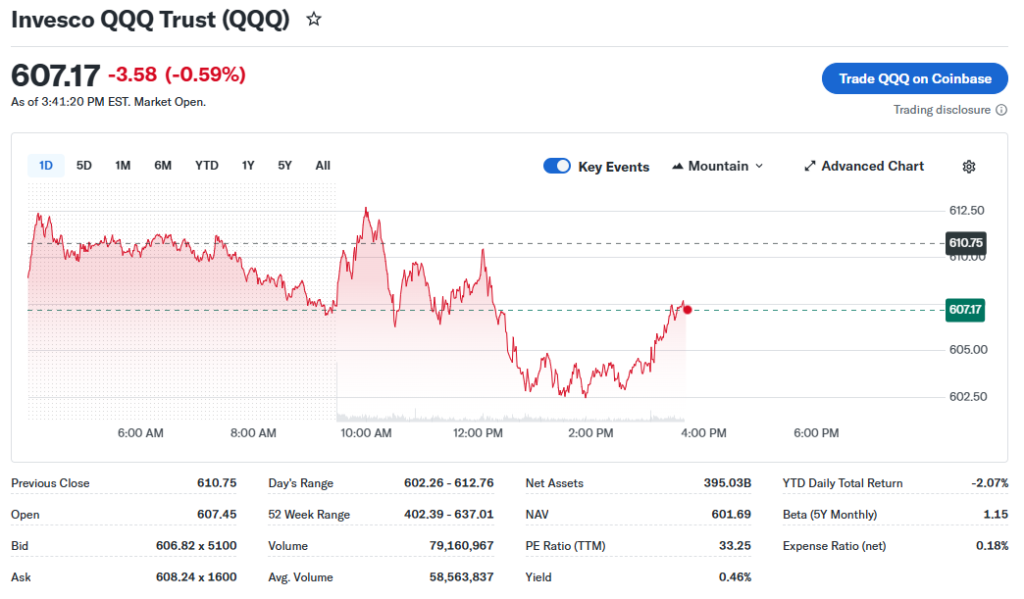Image resolution: width=1024 pixels, height=599 pixels.
Task: Select the 5Y time range
Action: pyautogui.click(x=285, y=165)
